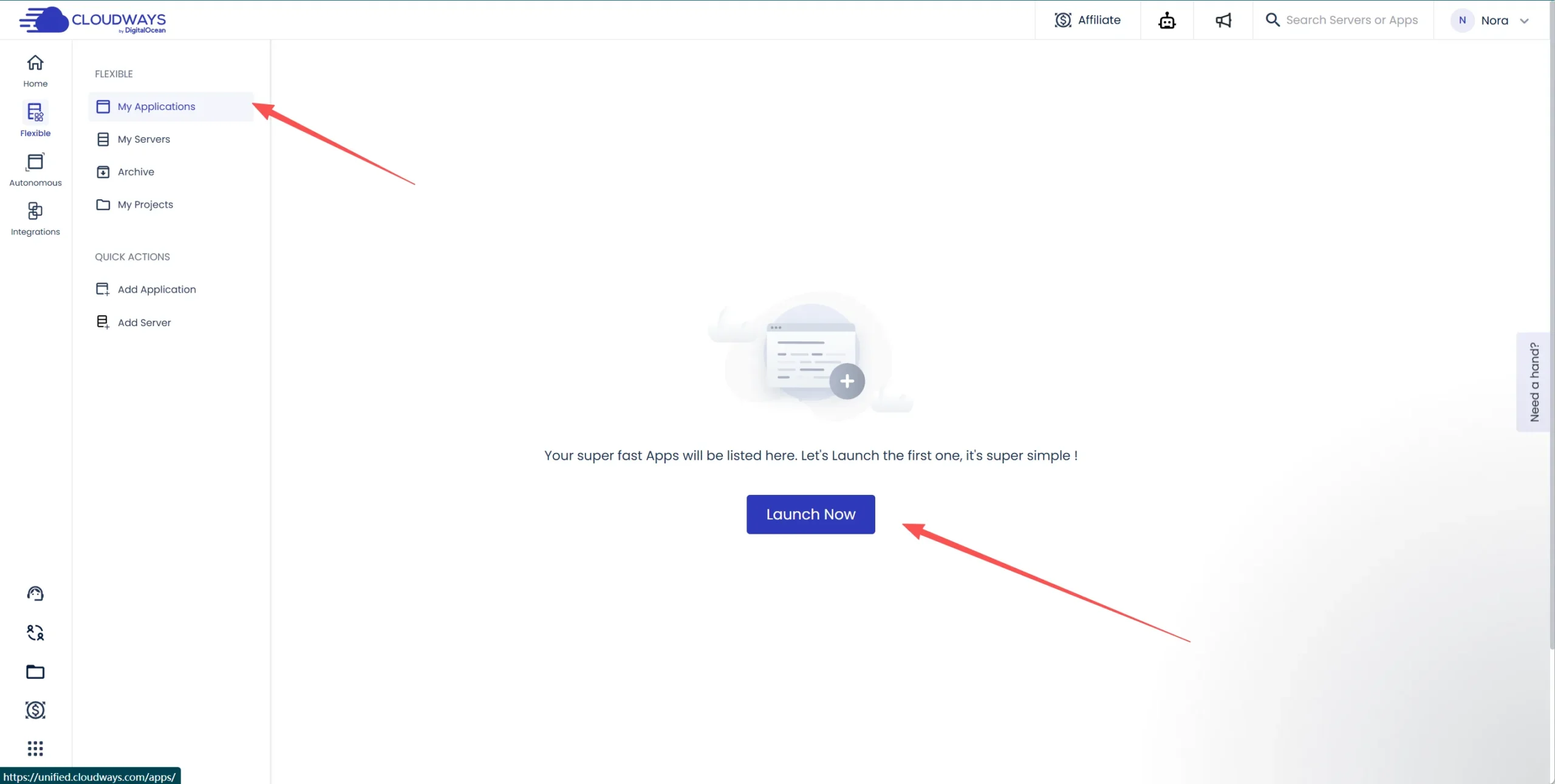The width and height of the screenshot is (1555, 784).
Task: Click the plus icon in the illustration
Action: pyautogui.click(x=847, y=381)
